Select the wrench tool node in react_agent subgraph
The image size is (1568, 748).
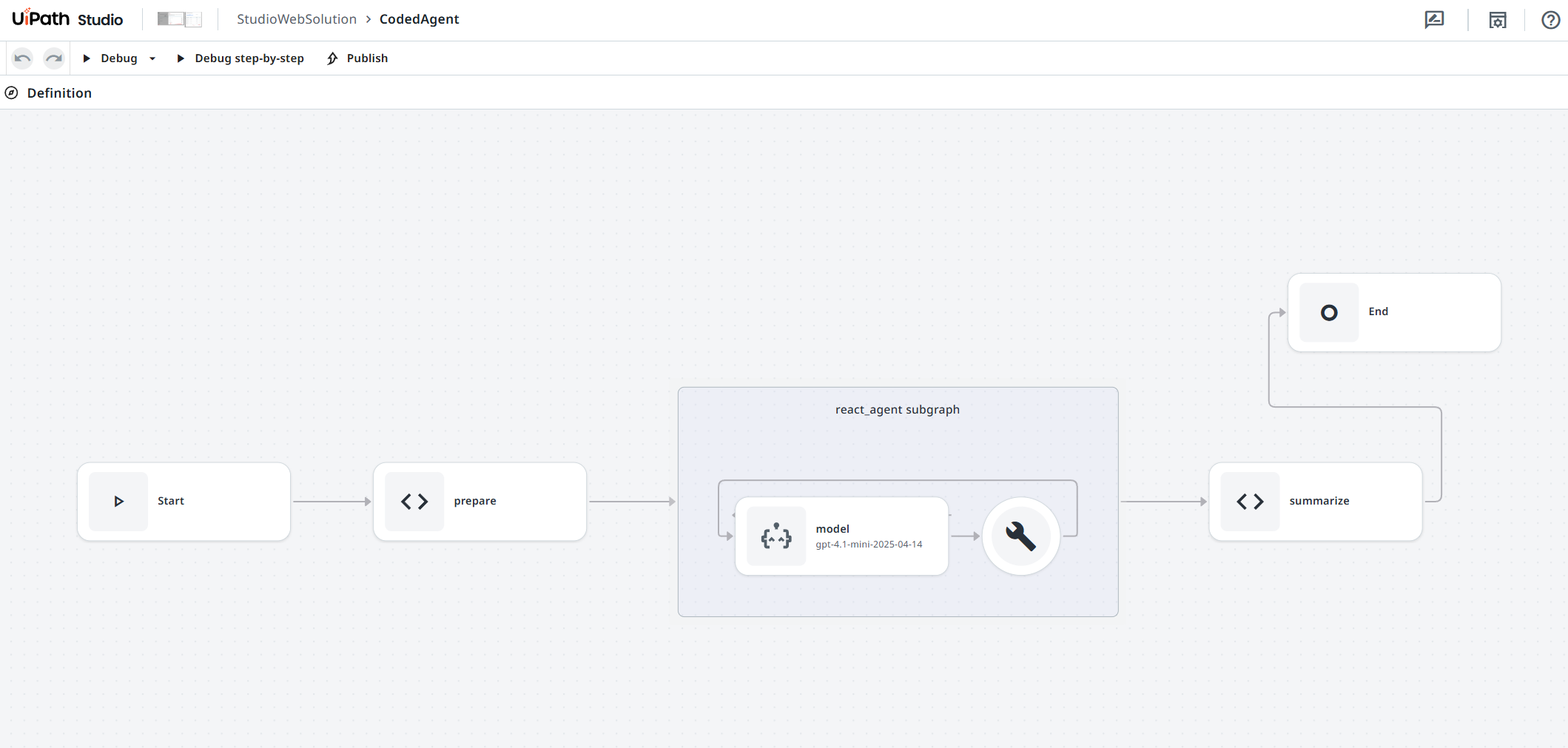point(1020,536)
